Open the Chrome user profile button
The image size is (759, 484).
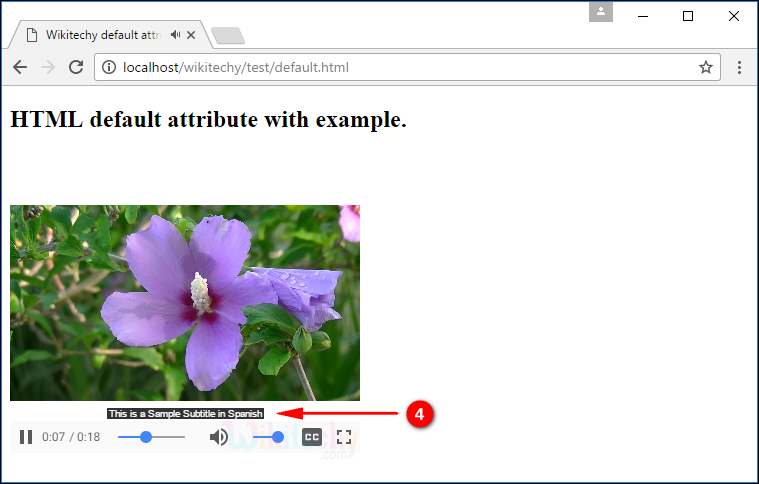(601, 12)
